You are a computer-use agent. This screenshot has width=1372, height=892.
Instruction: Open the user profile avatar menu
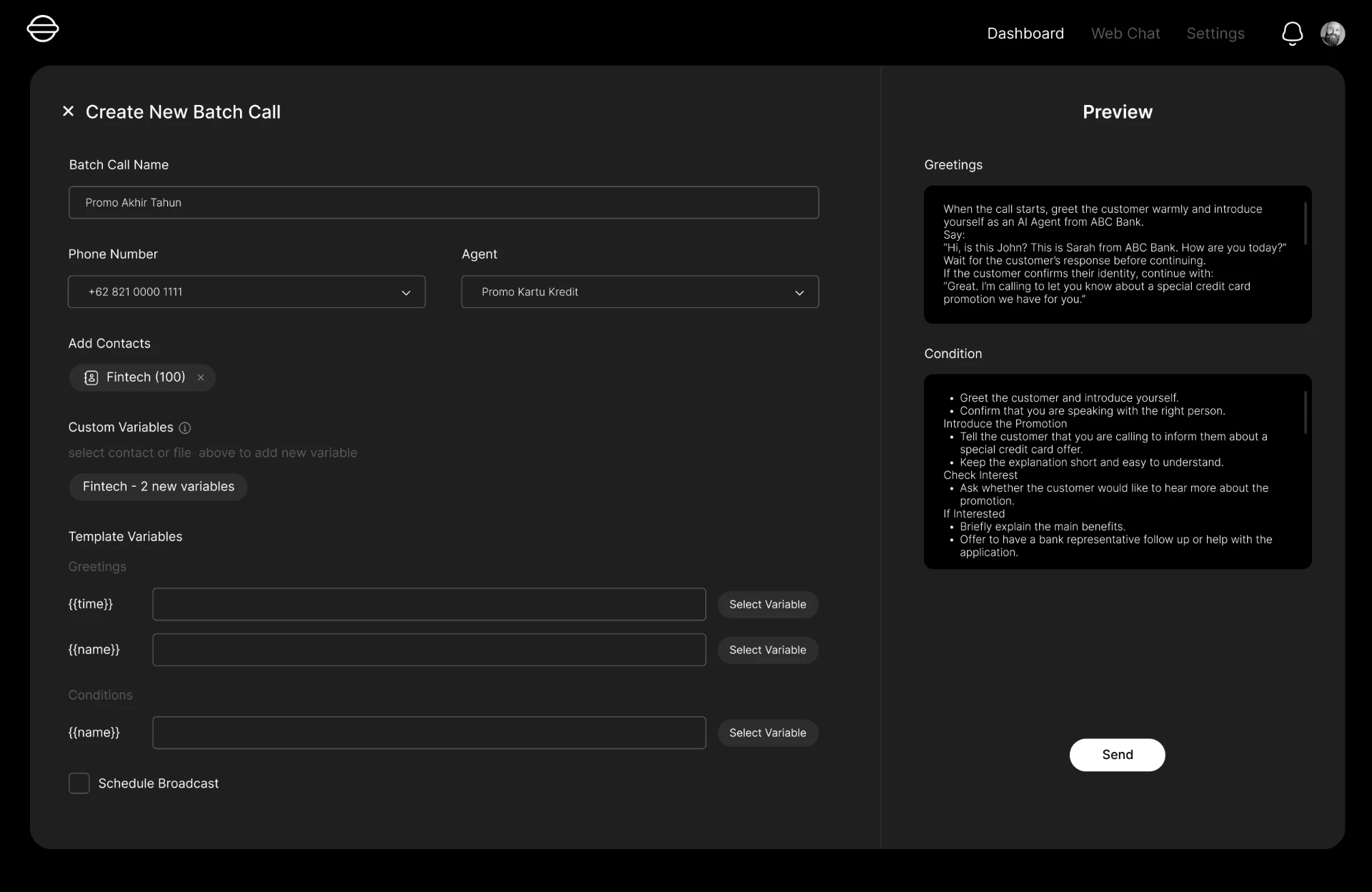1333,34
